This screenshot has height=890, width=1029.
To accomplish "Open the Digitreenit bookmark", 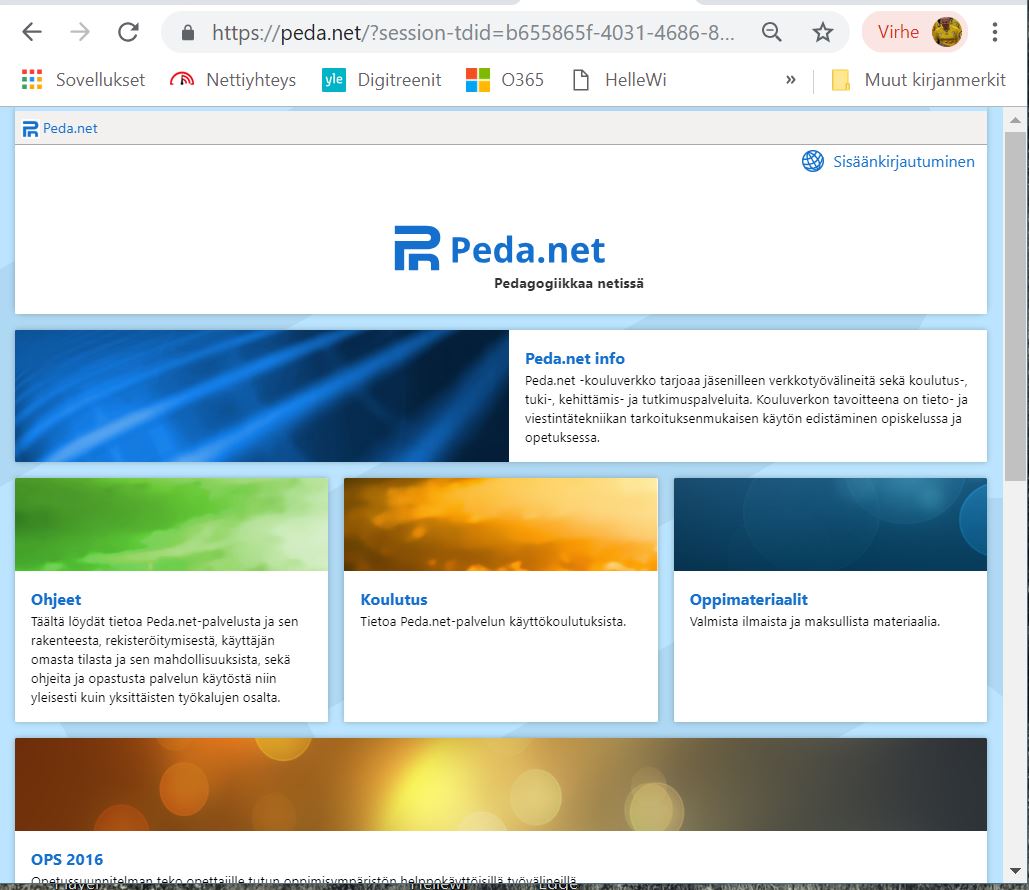I will [382, 80].
